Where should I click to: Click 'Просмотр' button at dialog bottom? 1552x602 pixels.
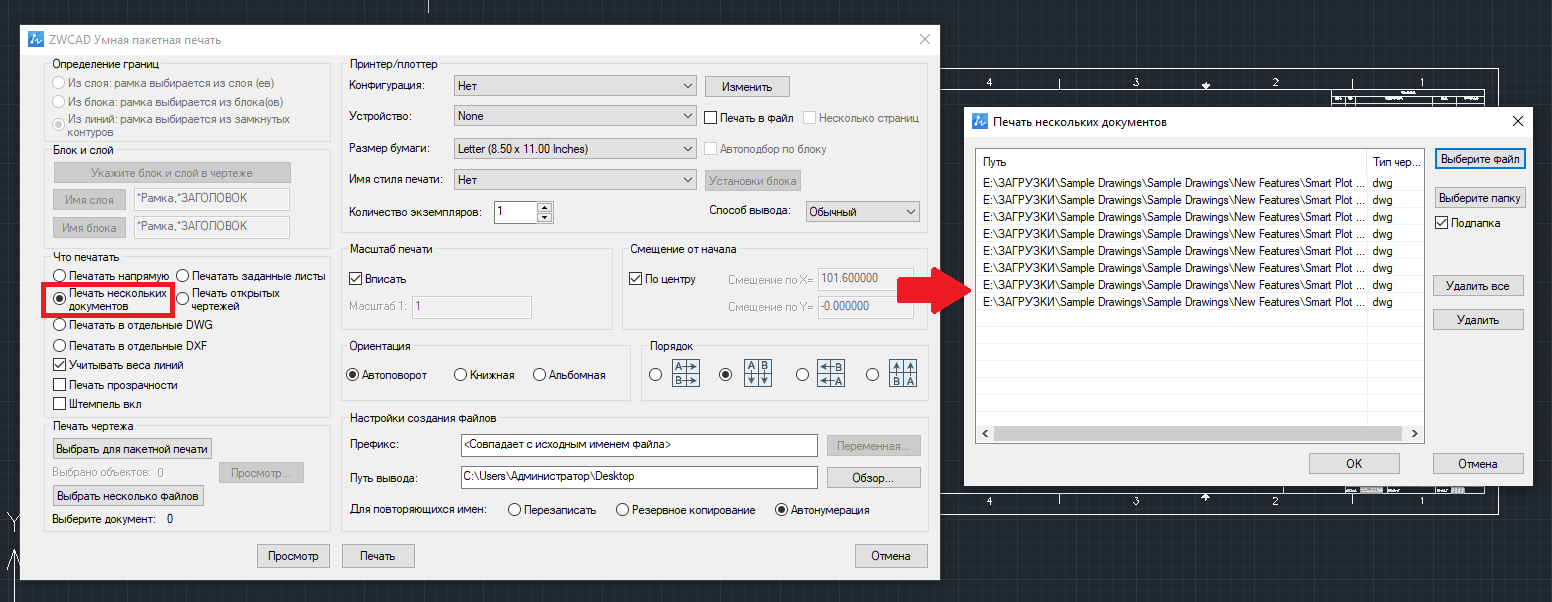click(293, 556)
